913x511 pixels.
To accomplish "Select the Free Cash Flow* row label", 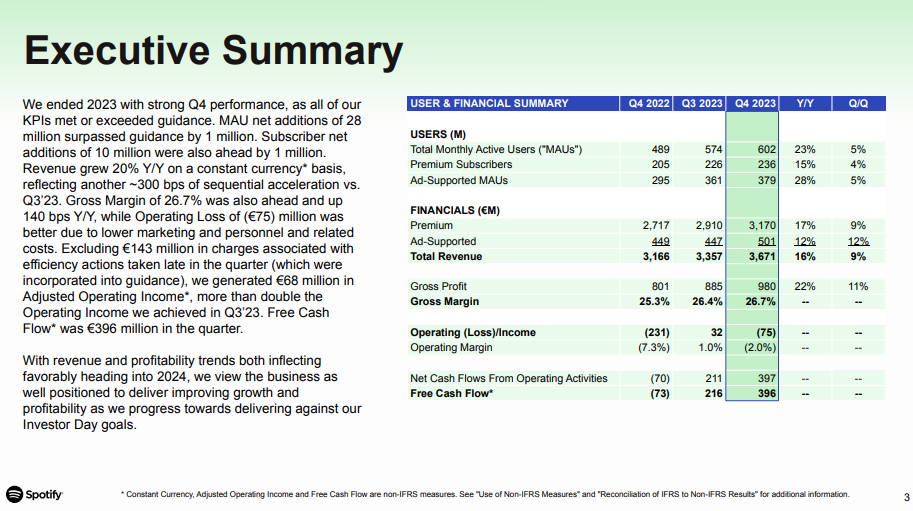I will coord(452,394).
